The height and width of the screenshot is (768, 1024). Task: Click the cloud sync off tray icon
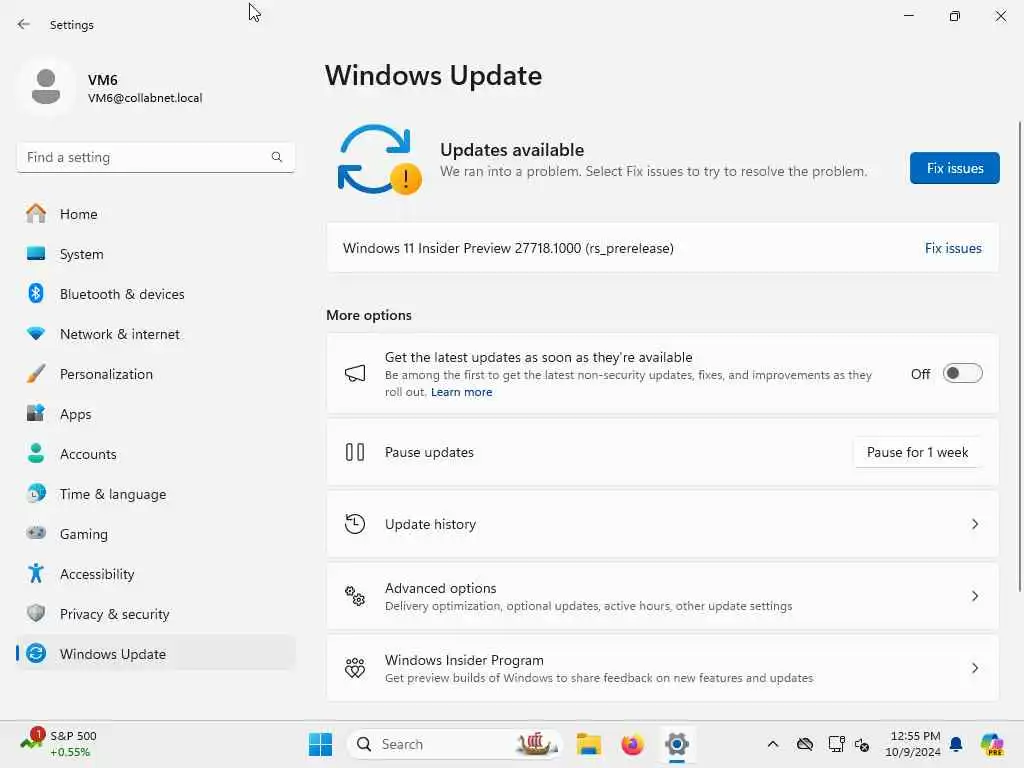tap(805, 744)
